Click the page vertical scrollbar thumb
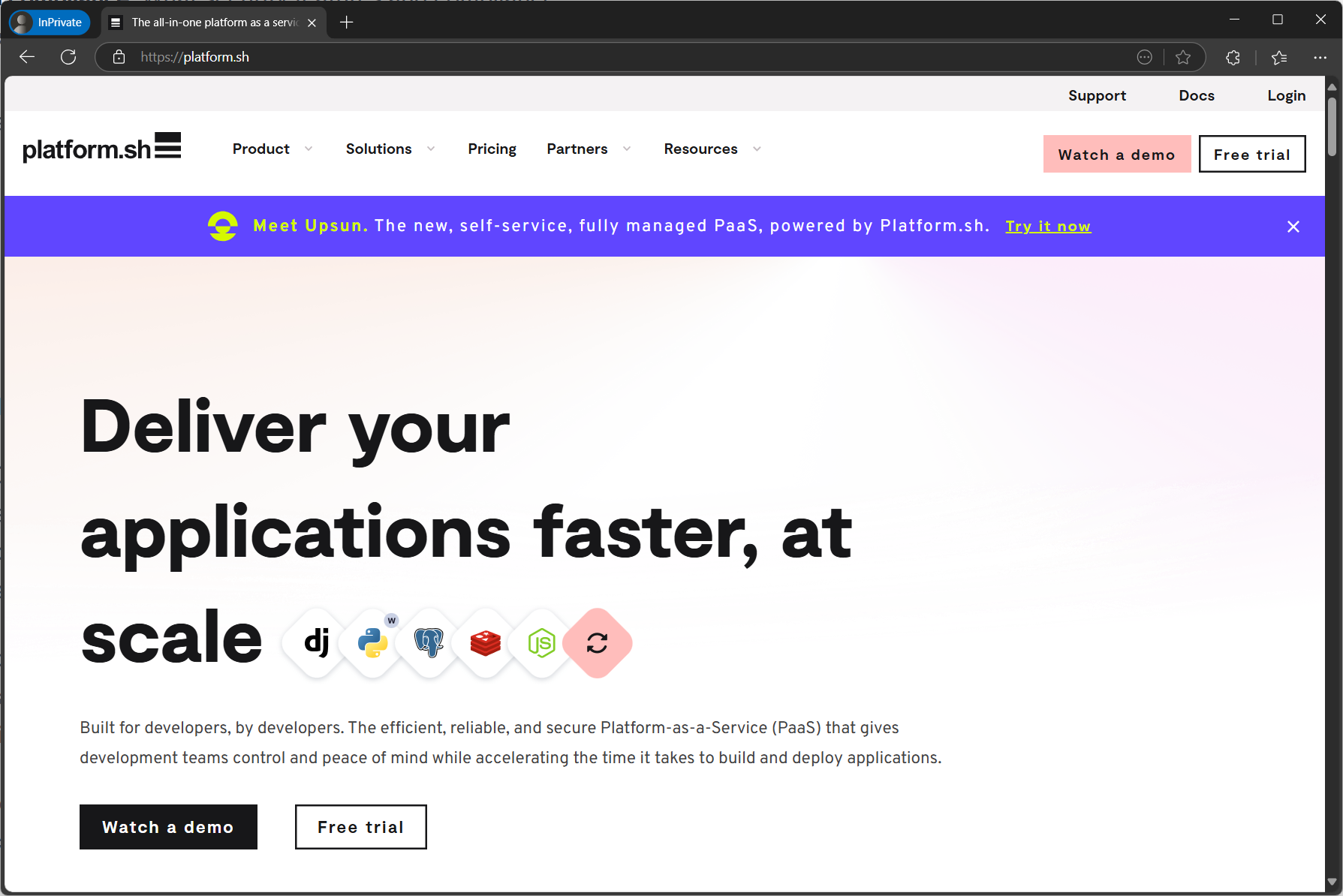Screen dimensions: 1343x896 (1332, 126)
